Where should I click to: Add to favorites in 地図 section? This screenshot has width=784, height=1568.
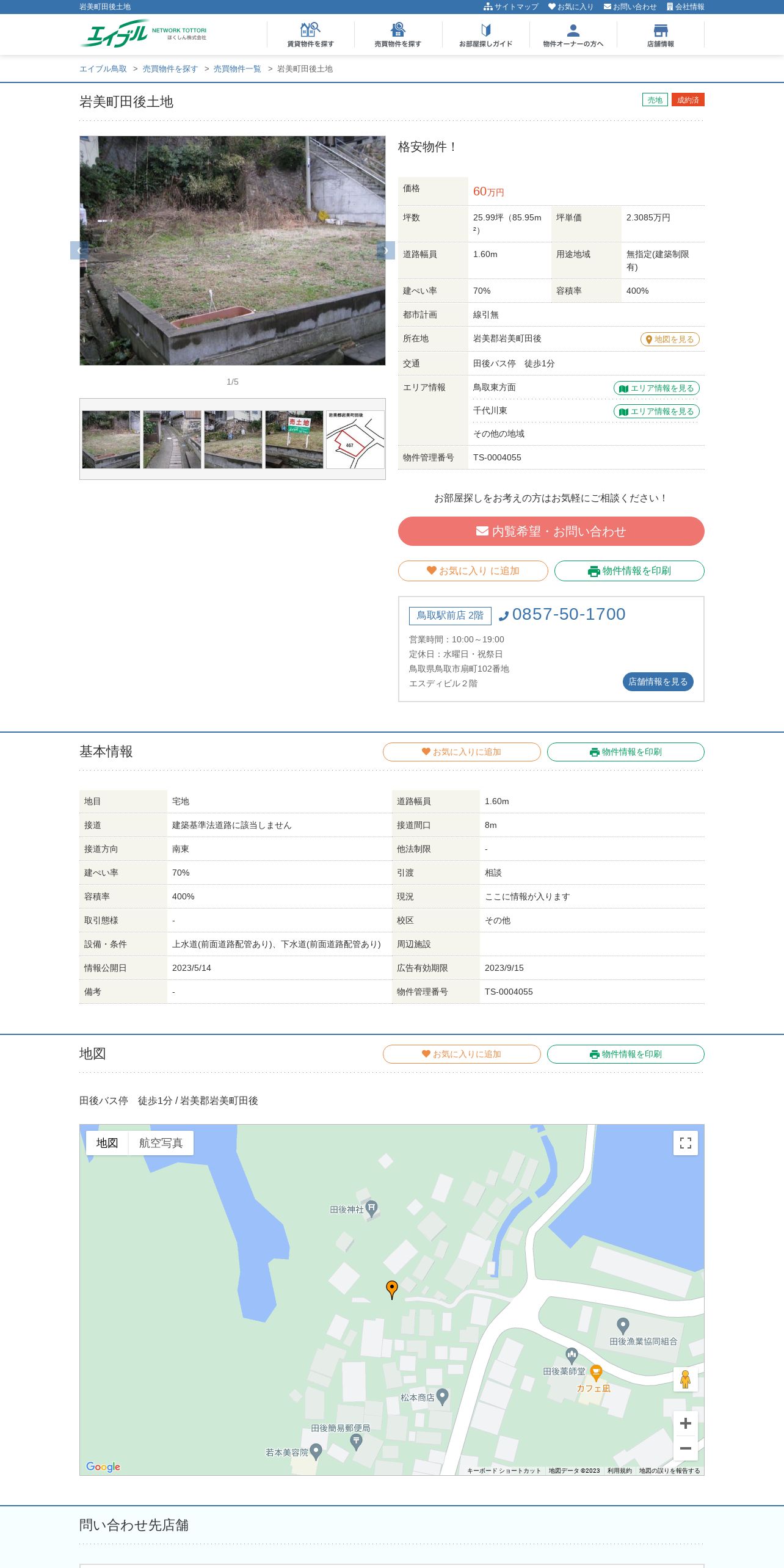tap(462, 1054)
